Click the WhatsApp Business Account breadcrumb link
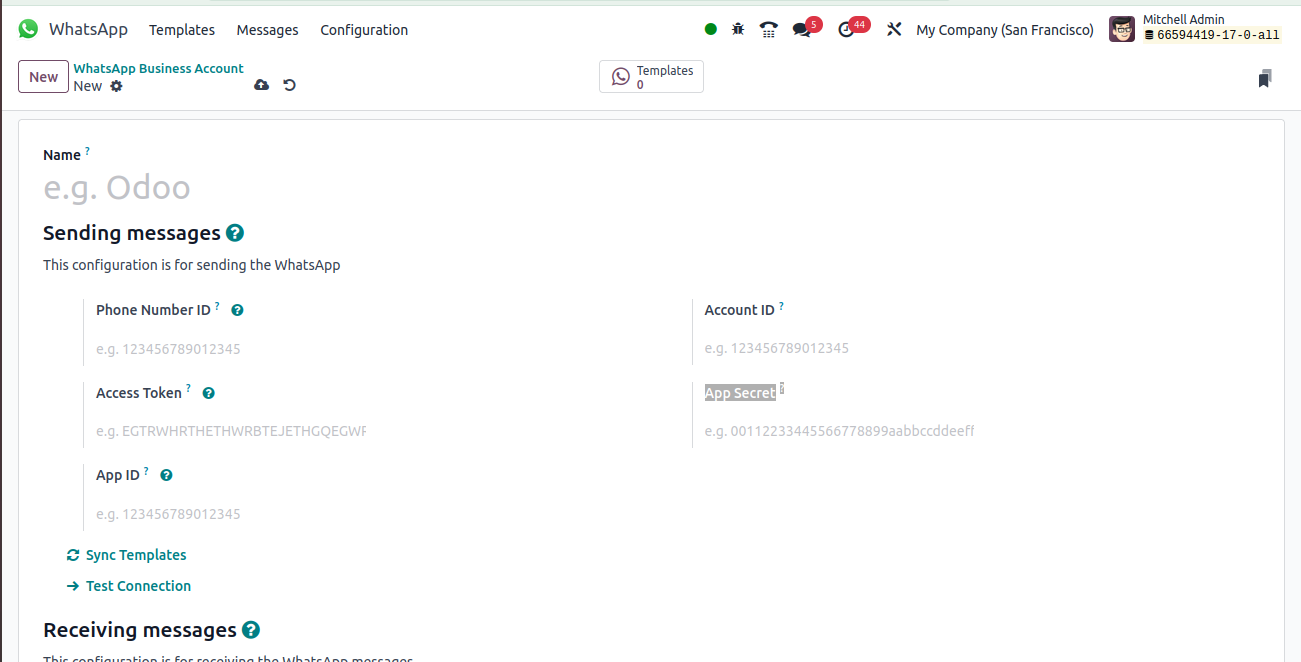This screenshot has width=1301, height=662. (x=158, y=68)
